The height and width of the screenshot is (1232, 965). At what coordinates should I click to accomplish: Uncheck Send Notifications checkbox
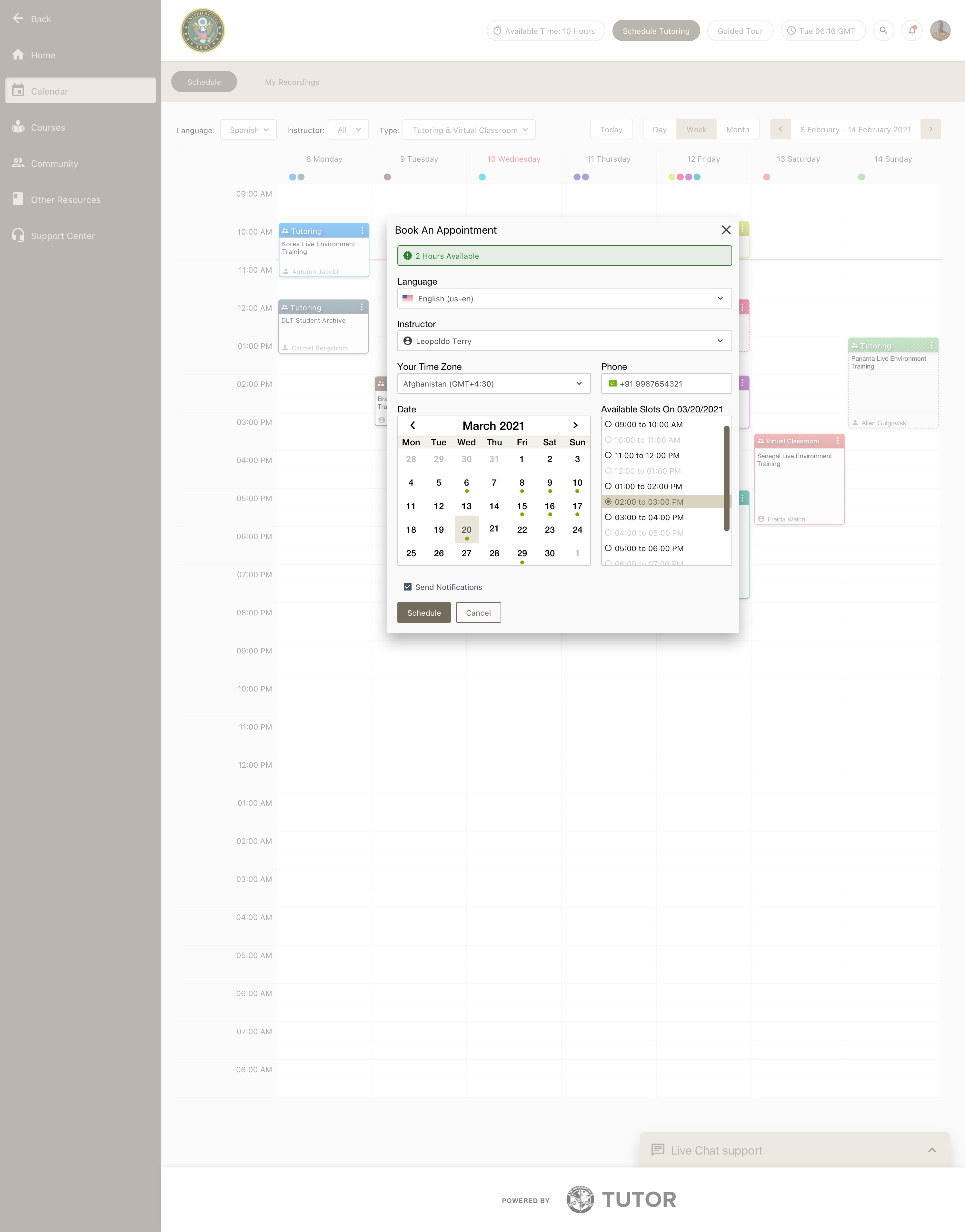407,587
